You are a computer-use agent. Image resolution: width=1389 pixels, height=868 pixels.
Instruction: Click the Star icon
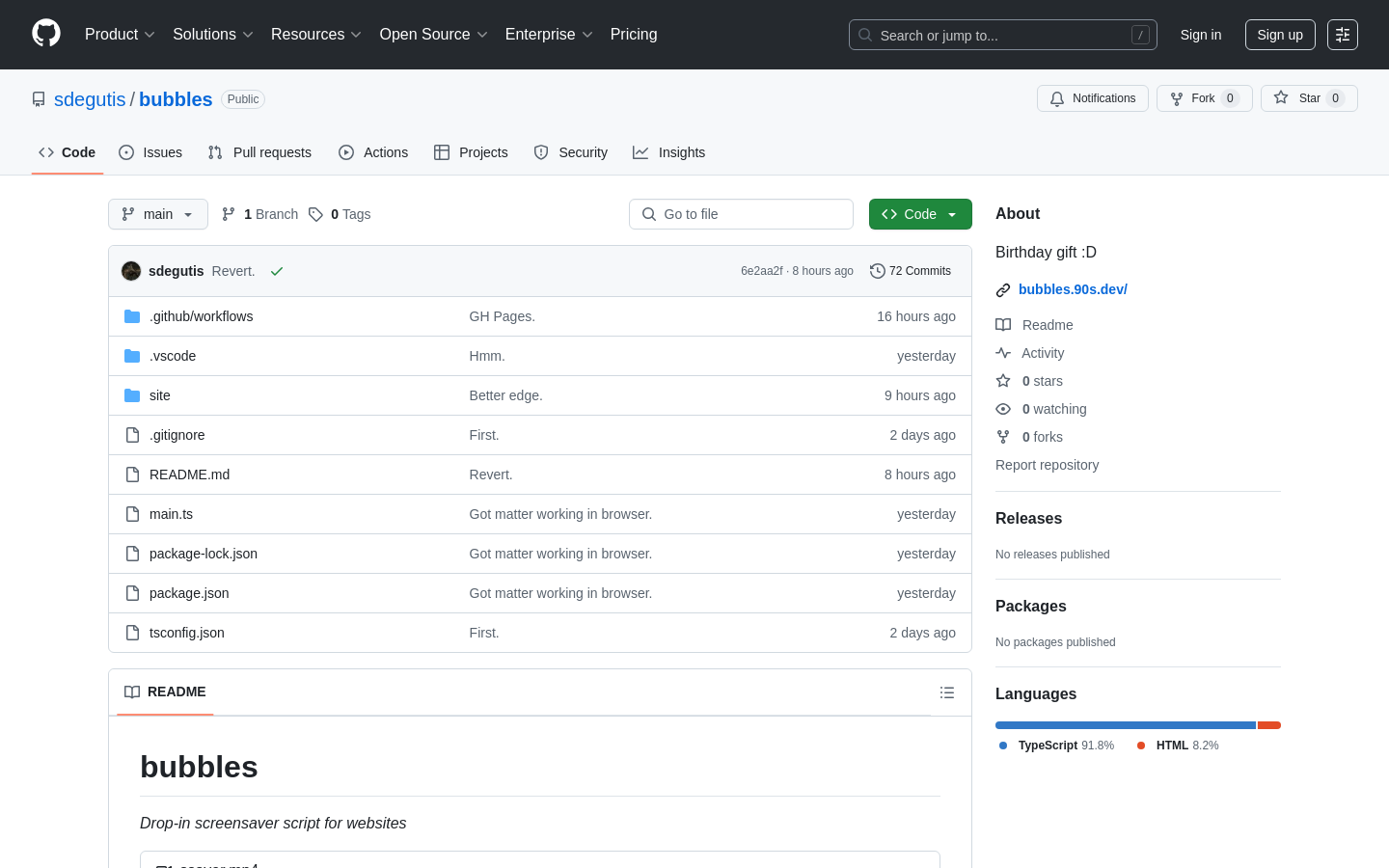pos(1281,97)
